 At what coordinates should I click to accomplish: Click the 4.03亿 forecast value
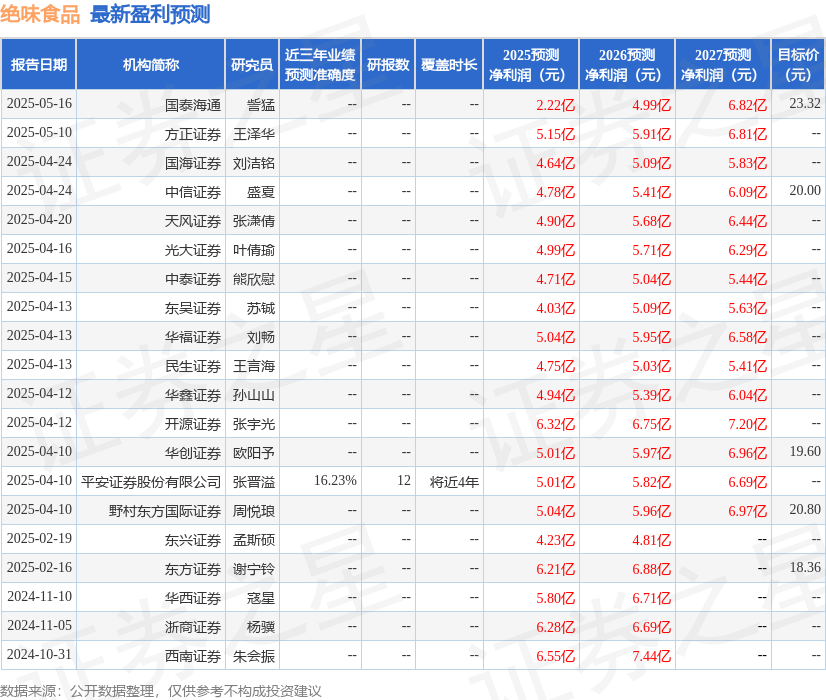pyautogui.click(x=556, y=308)
